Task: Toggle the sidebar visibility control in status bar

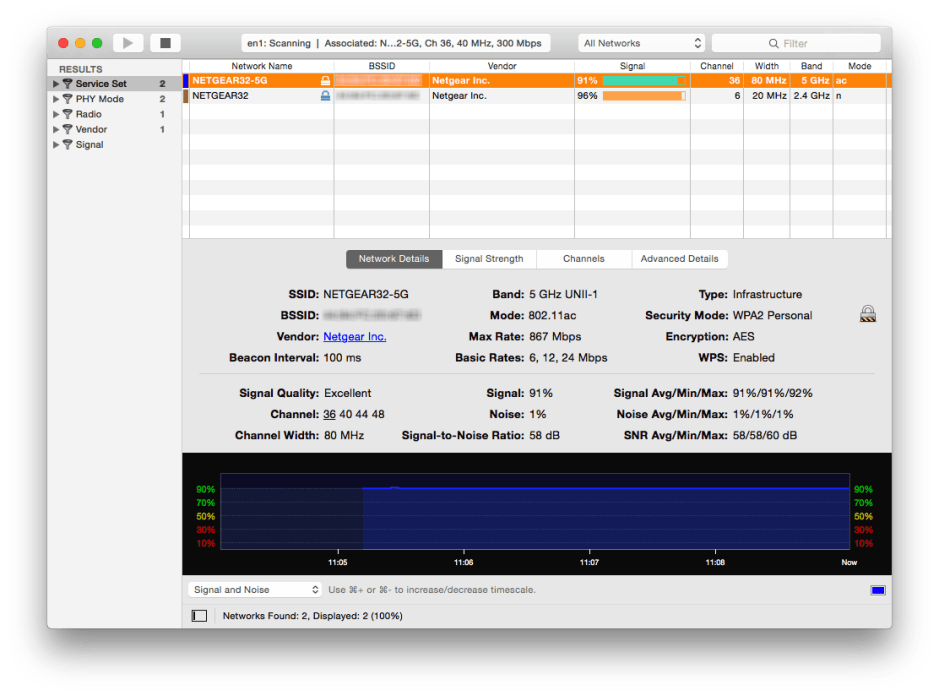Action: coord(198,617)
